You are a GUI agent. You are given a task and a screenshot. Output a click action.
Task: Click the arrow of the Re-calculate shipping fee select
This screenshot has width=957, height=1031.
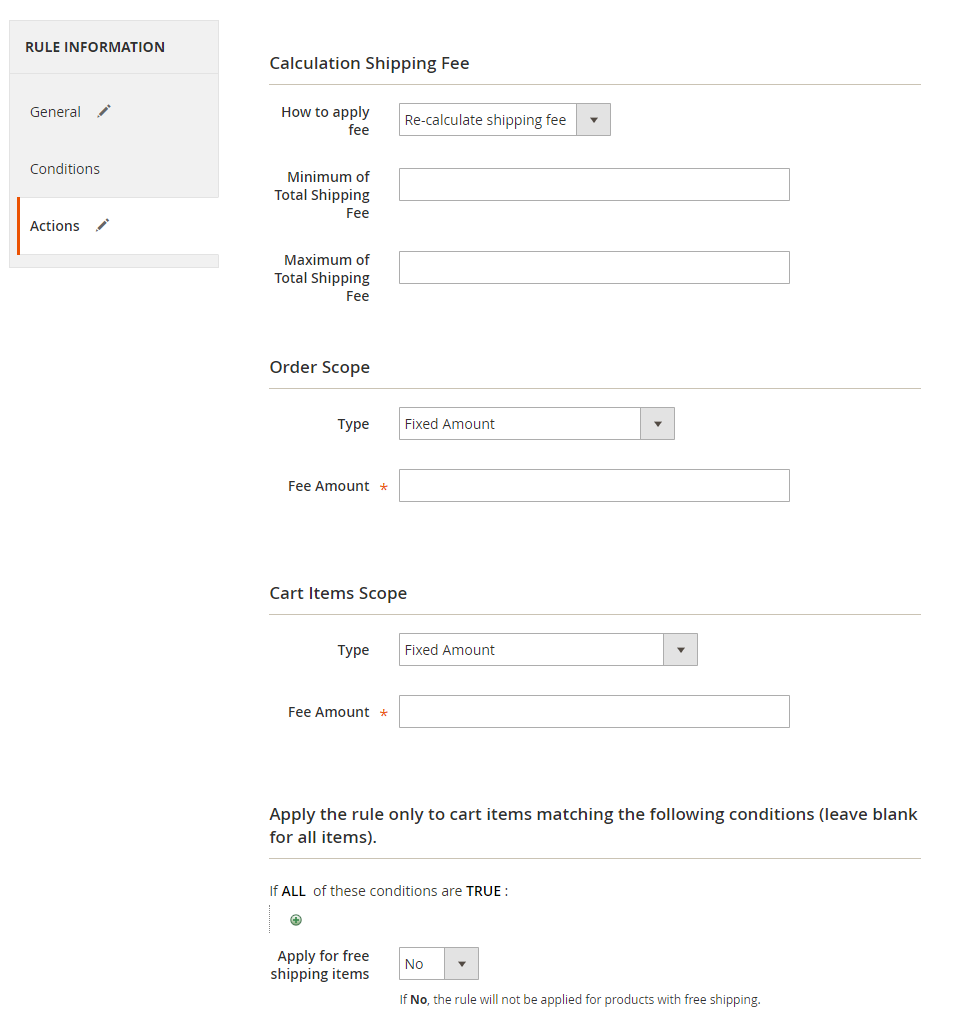coord(593,120)
